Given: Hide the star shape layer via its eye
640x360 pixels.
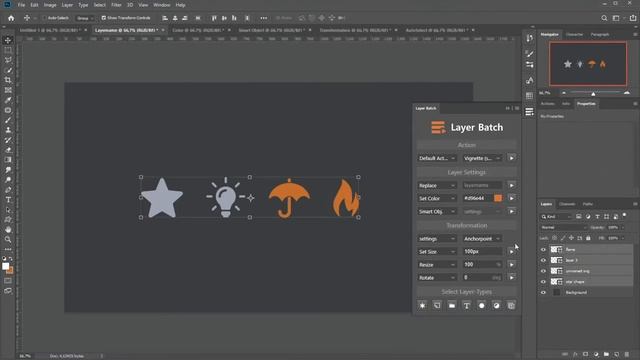Looking at the screenshot, I should (543, 282).
